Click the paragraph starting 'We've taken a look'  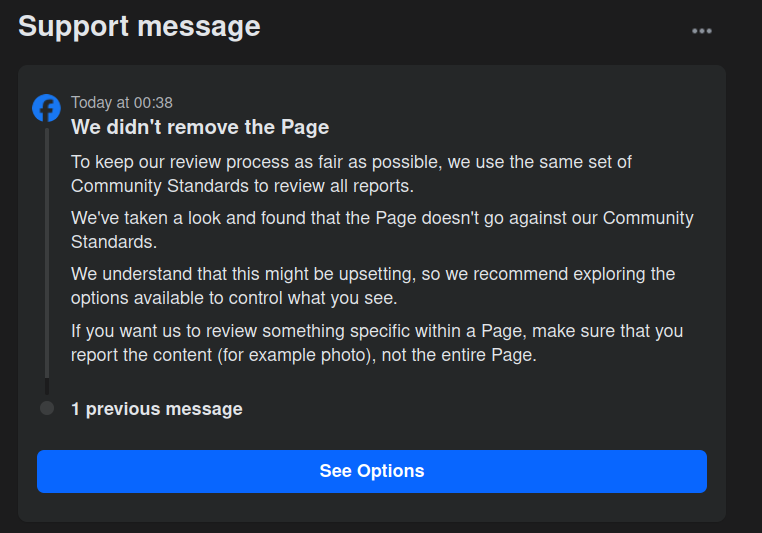click(381, 230)
